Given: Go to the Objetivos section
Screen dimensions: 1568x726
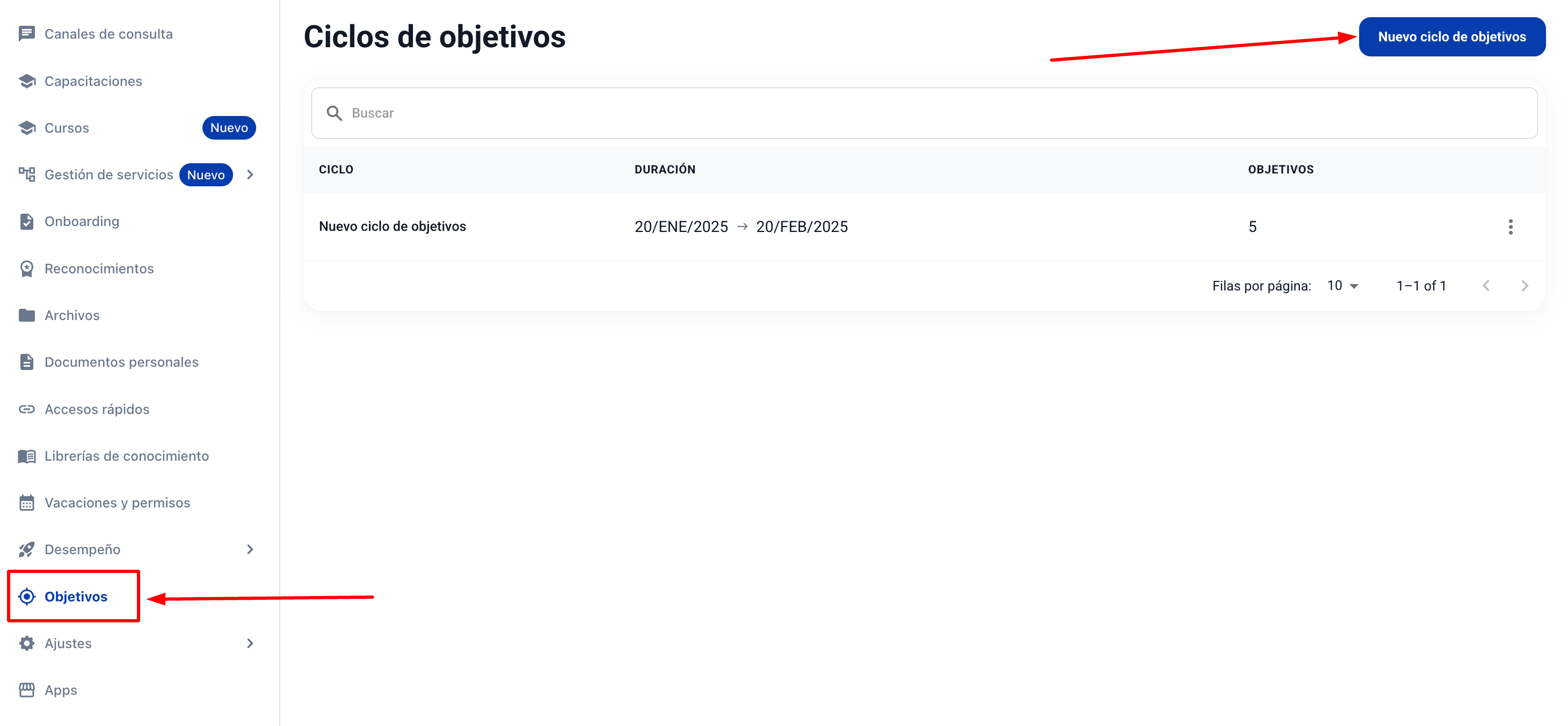Looking at the screenshot, I should (76, 597).
